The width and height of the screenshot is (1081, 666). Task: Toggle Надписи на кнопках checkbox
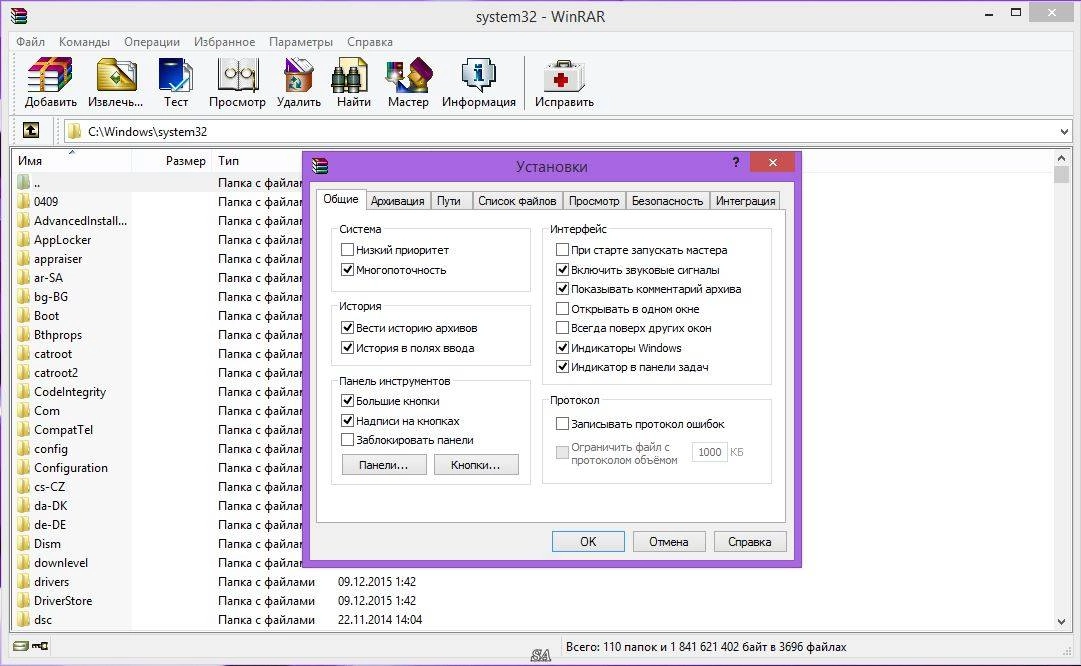tap(347, 421)
